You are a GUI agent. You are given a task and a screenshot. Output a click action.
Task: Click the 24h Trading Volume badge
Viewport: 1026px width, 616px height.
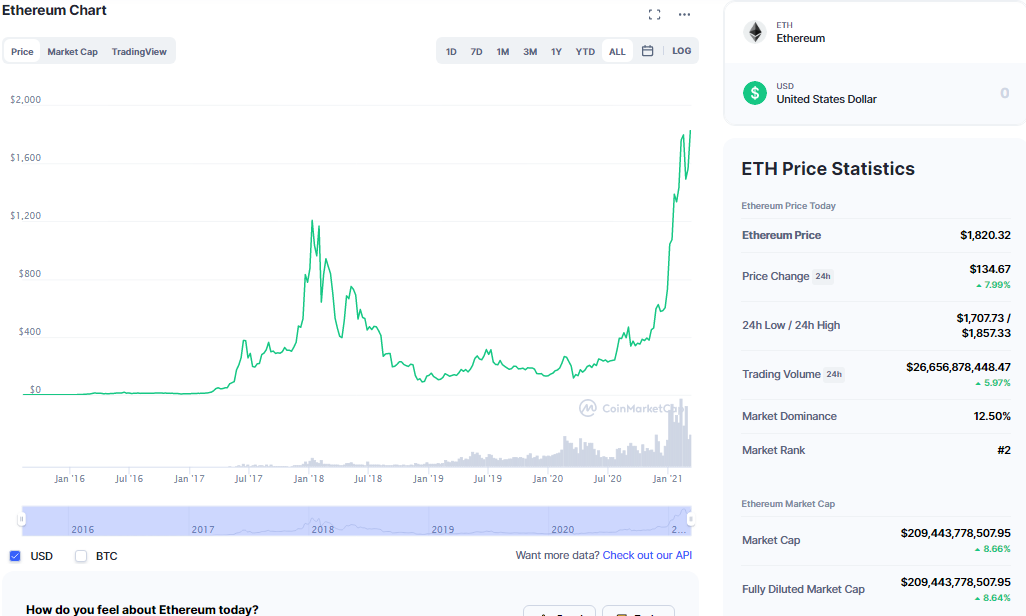tap(834, 374)
